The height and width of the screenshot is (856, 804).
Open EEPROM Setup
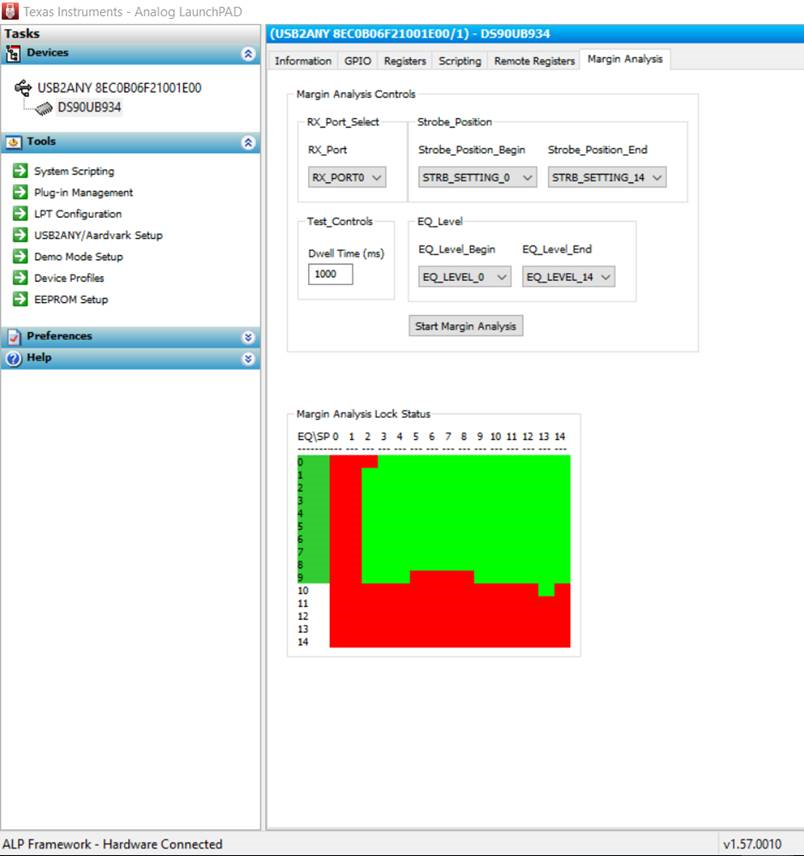point(71,299)
